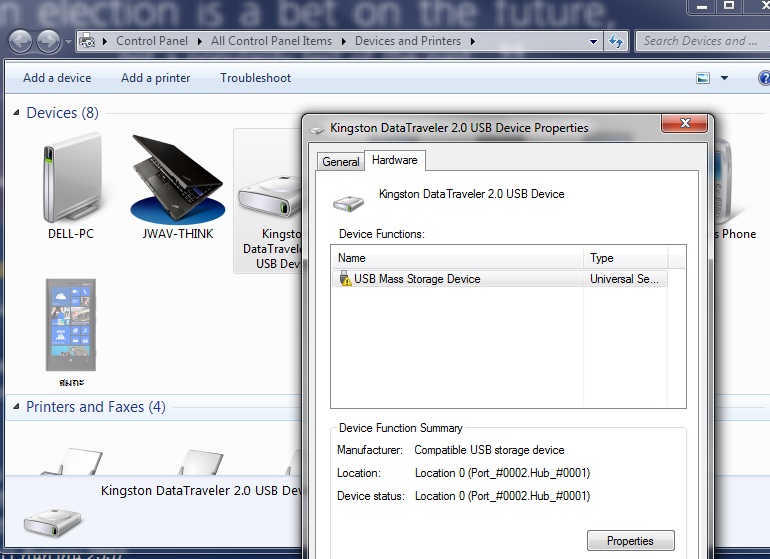Screen dimensions: 770x559
Task: Click the Location value Port_#0002.Hub_#0001
Action: pos(502,473)
